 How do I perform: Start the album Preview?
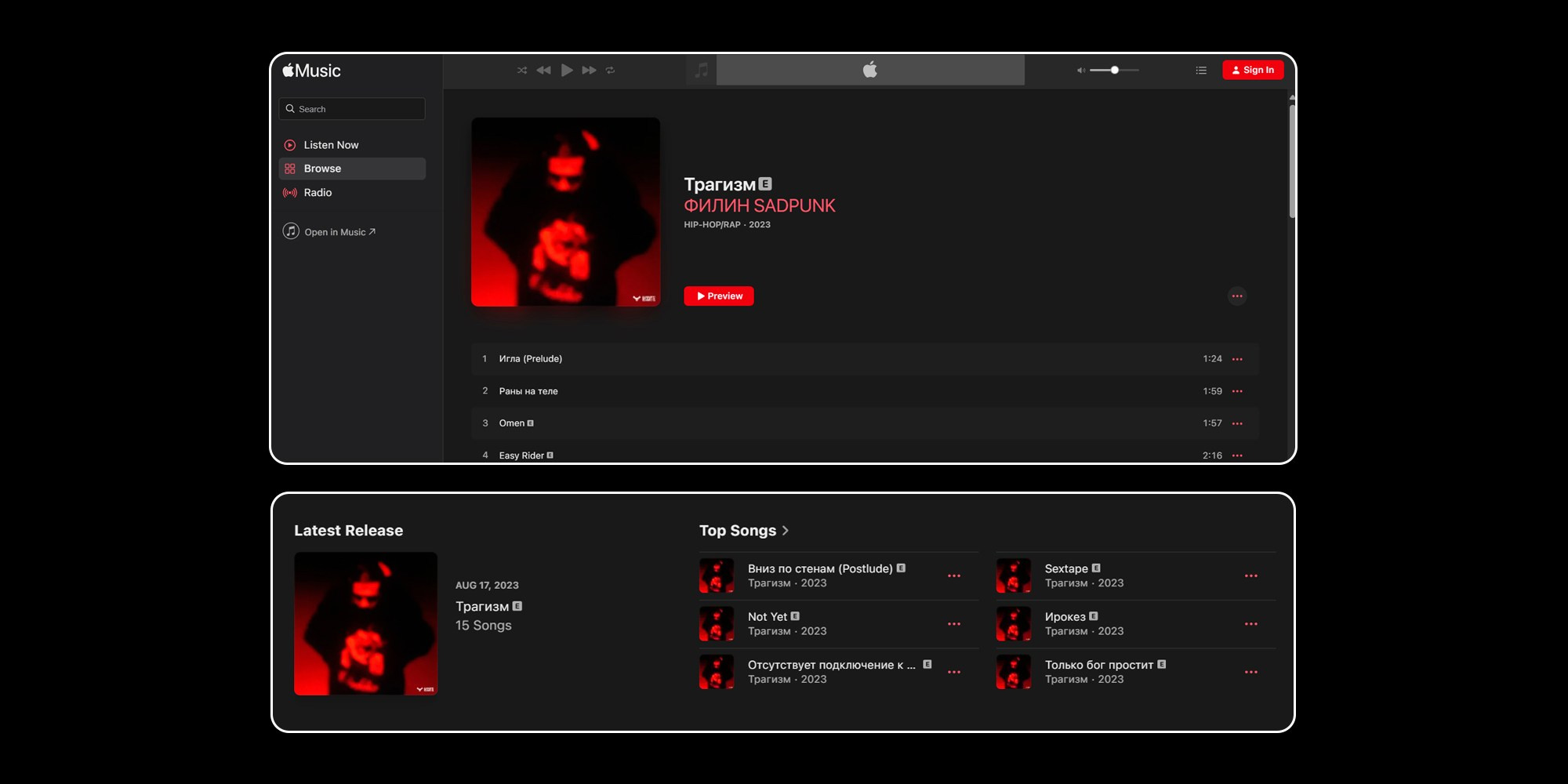point(718,296)
